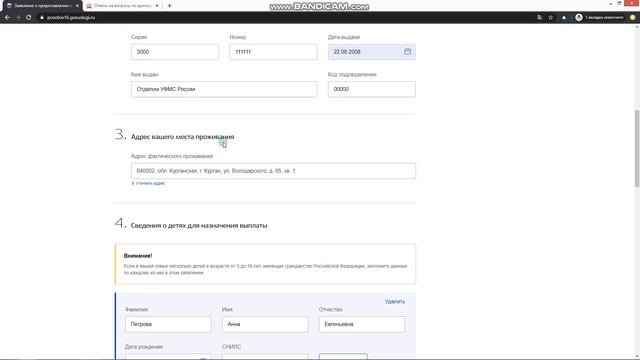640x360 pixels.
Task: Click the 'Серия' field with 3000
Action: pos(175,52)
